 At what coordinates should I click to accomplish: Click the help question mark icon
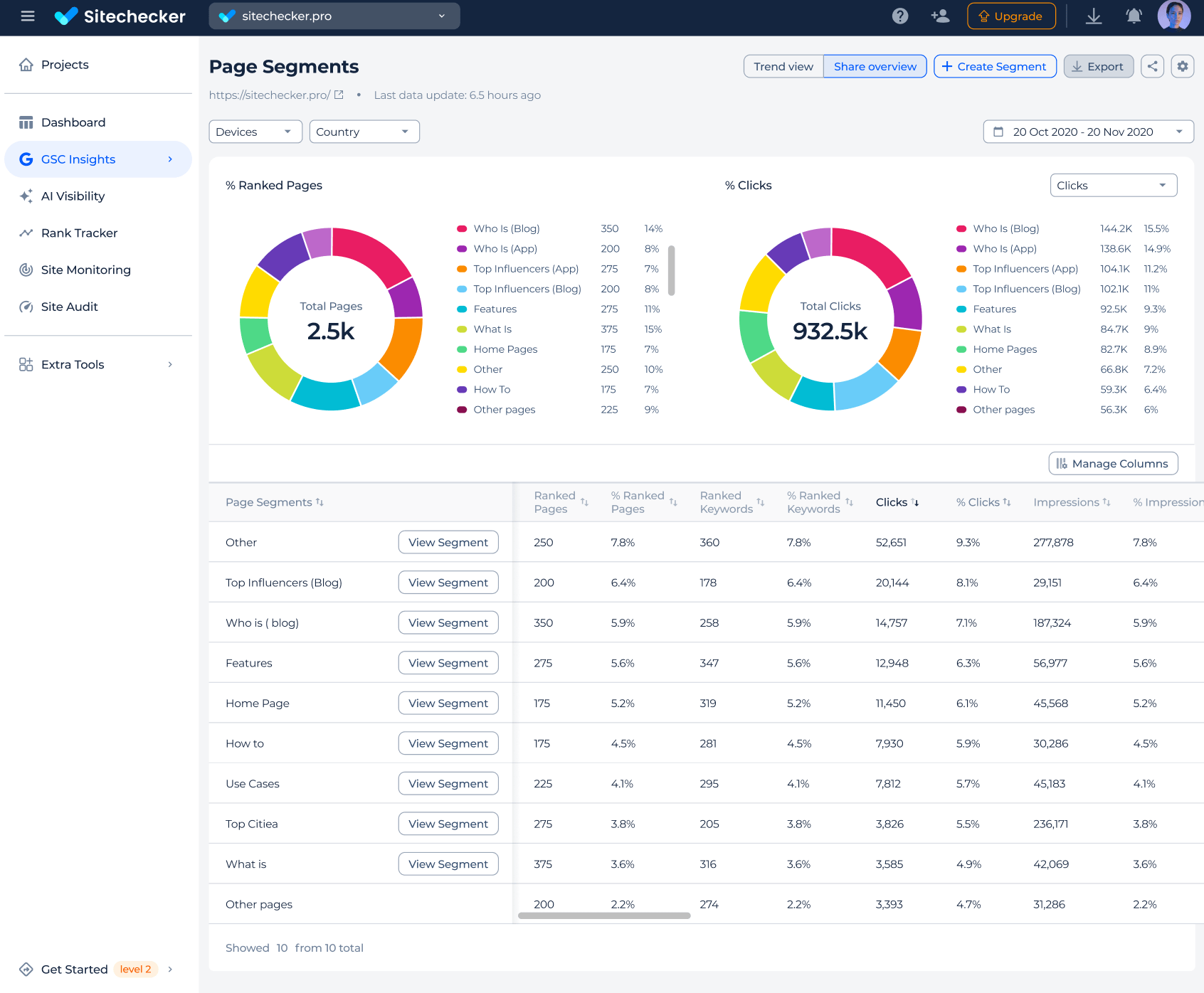pyautogui.click(x=900, y=16)
